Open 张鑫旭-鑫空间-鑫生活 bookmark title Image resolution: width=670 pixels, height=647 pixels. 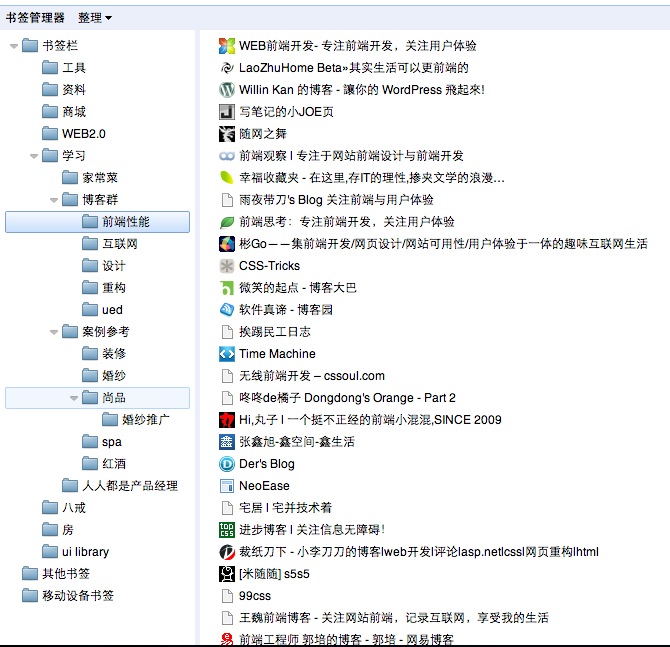(297, 442)
